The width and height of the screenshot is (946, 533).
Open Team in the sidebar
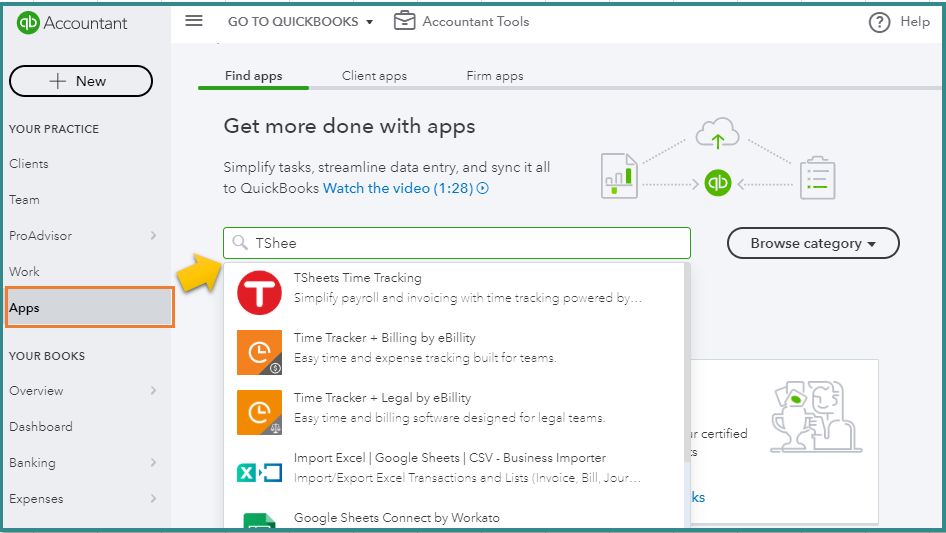[24, 200]
